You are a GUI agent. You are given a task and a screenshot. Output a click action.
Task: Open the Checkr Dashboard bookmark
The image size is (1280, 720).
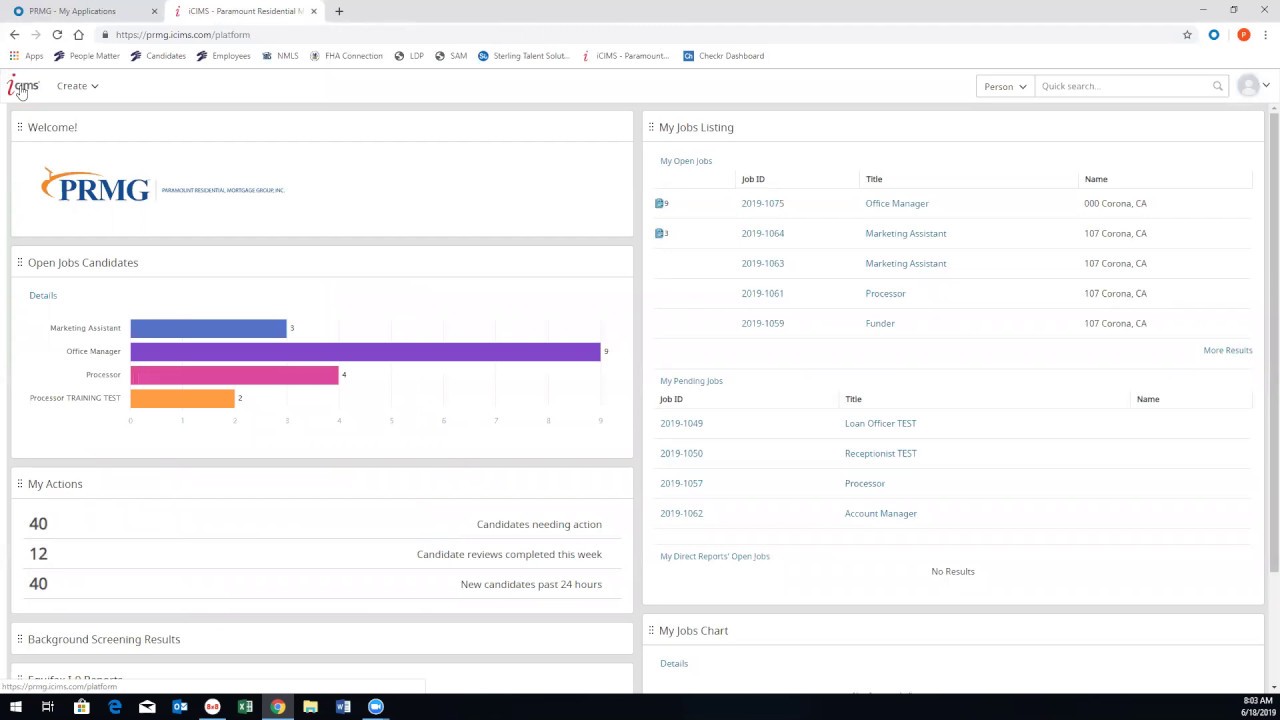(724, 56)
